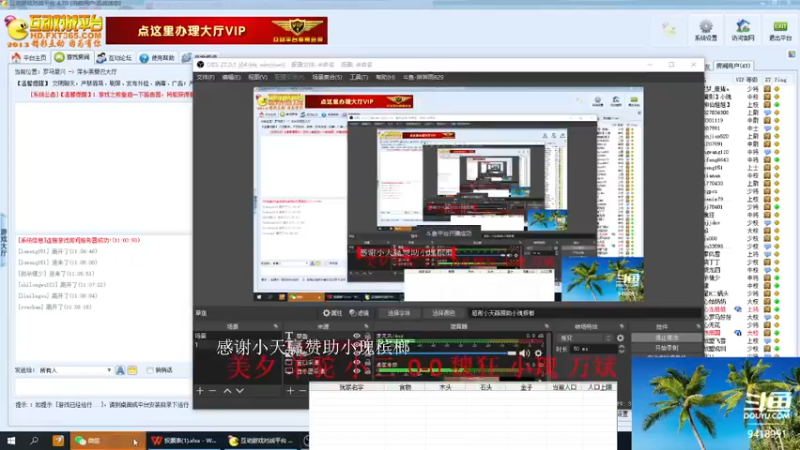Move scene down with the down arrow
This screenshot has width=800, height=450.
tap(240, 391)
